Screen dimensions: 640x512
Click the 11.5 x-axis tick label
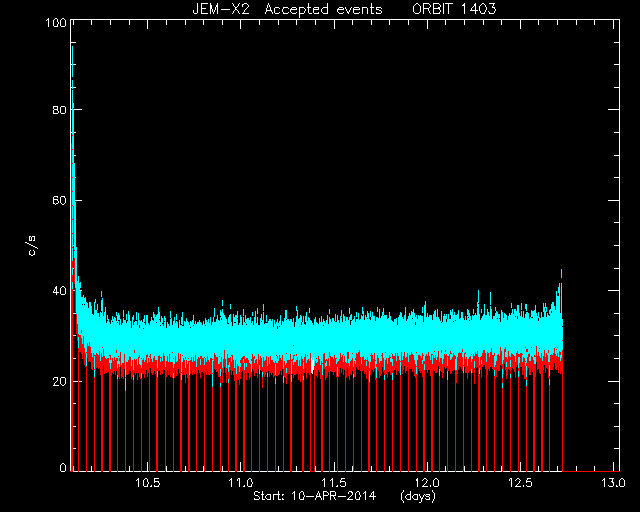tap(334, 483)
